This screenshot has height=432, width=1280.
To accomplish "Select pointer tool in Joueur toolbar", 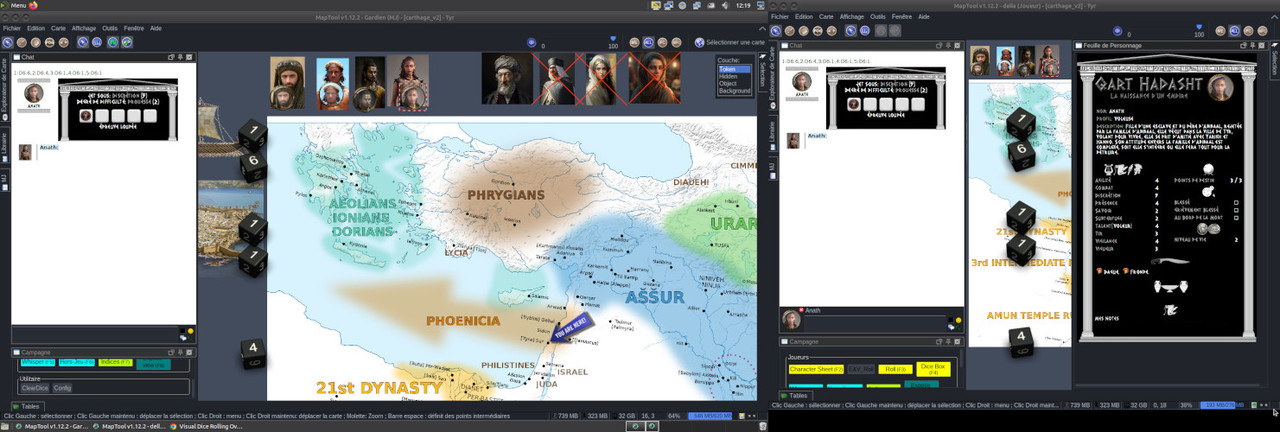I will coord(776,31).
